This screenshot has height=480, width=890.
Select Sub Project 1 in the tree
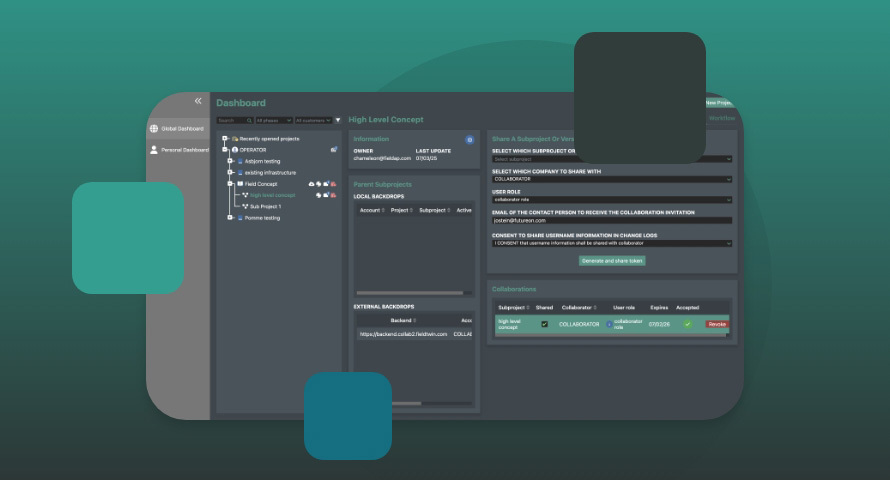[x=266, y=206]
